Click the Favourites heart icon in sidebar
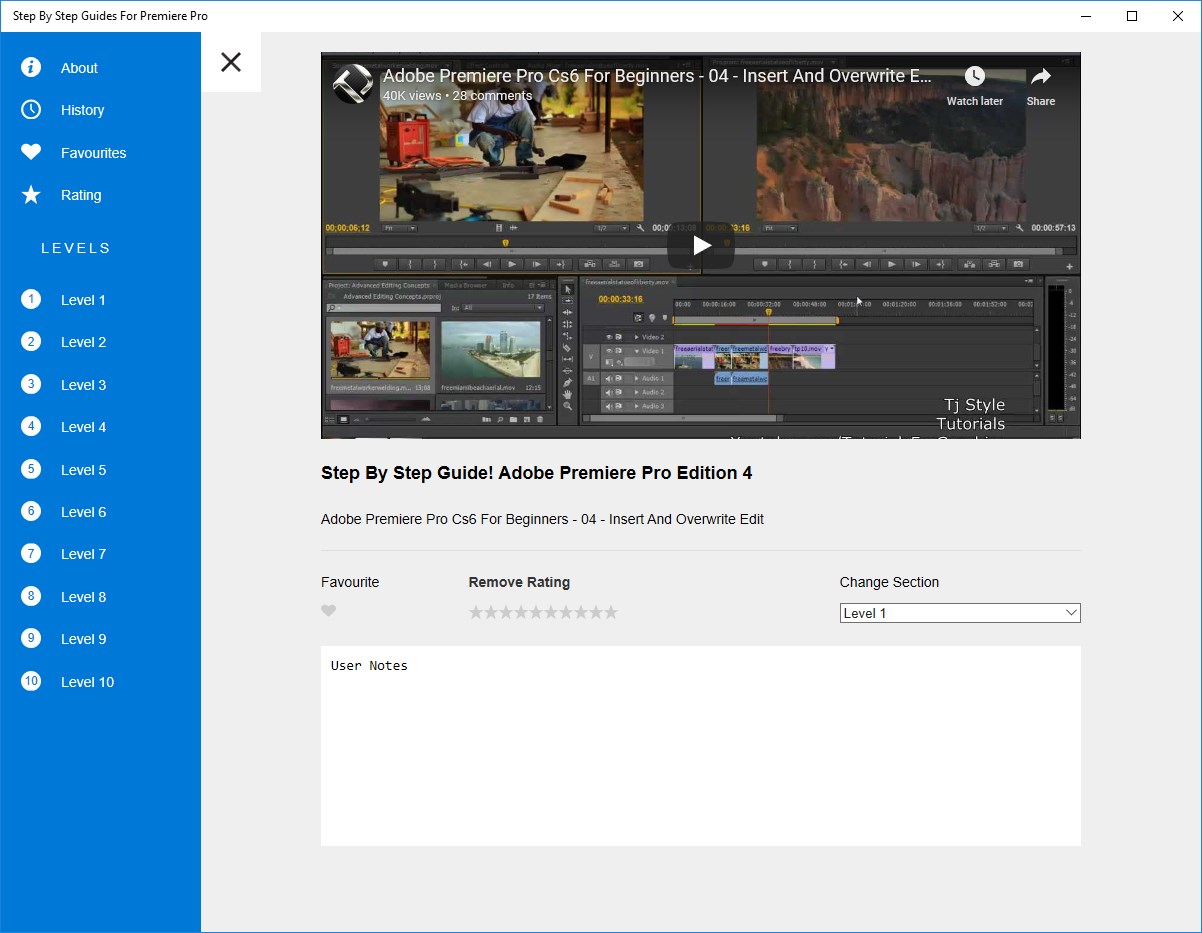 pos(31,152)
